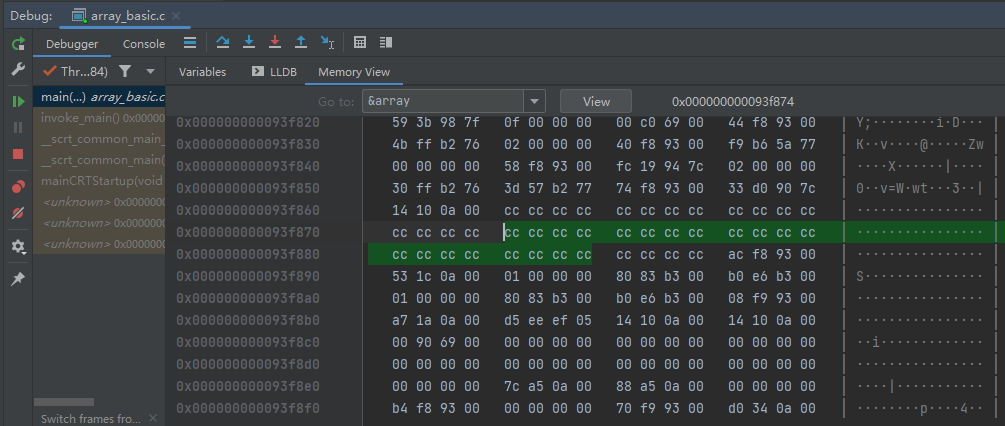1005x426 pixels.
Task: Click the Step Into icon
Action: [x=249, y=43]
